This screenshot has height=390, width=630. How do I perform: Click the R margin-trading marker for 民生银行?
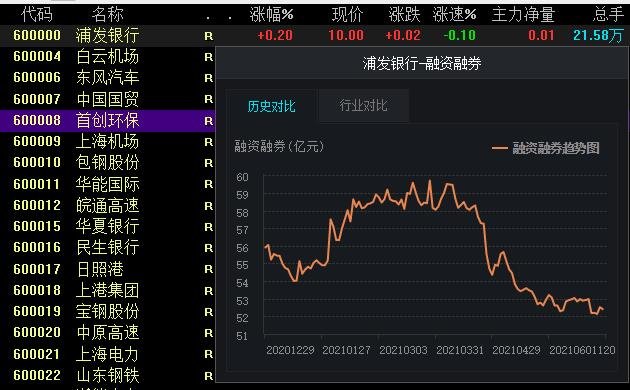[209, 248]
